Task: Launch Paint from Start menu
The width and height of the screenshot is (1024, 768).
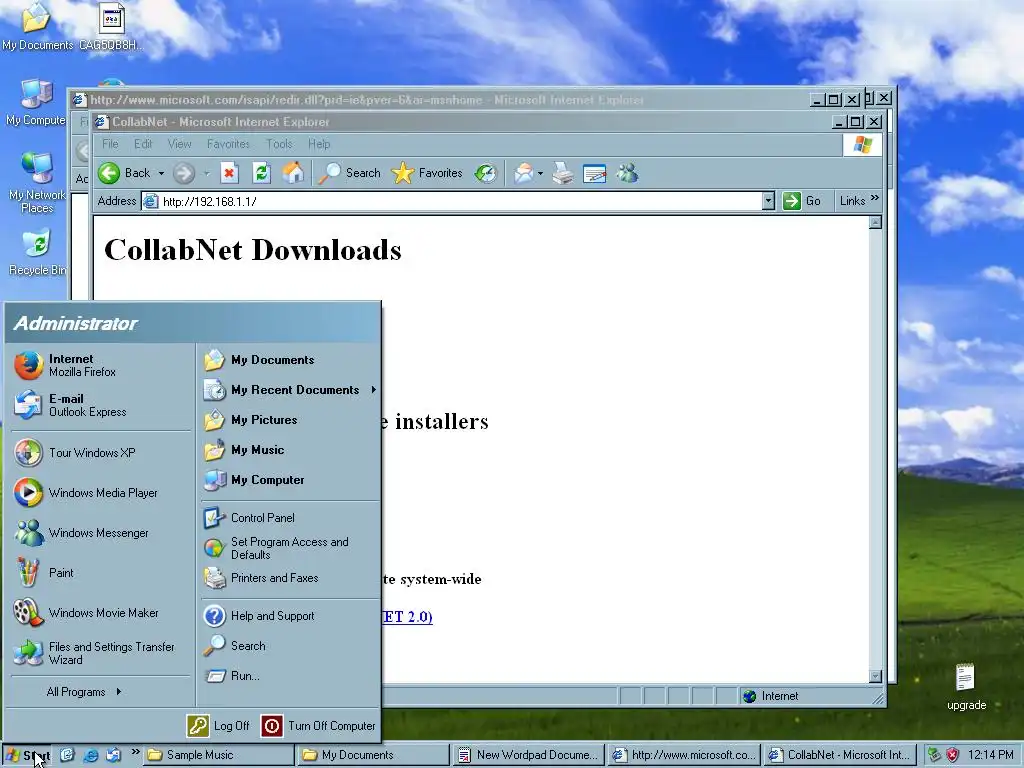Action: [x=101, y=573]
